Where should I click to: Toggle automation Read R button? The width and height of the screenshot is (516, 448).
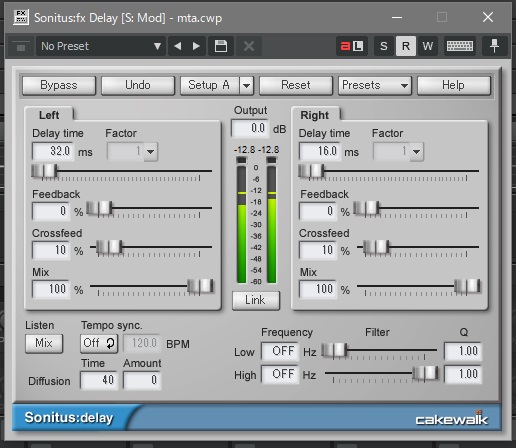pyautogui.click(x=406, y=46)
